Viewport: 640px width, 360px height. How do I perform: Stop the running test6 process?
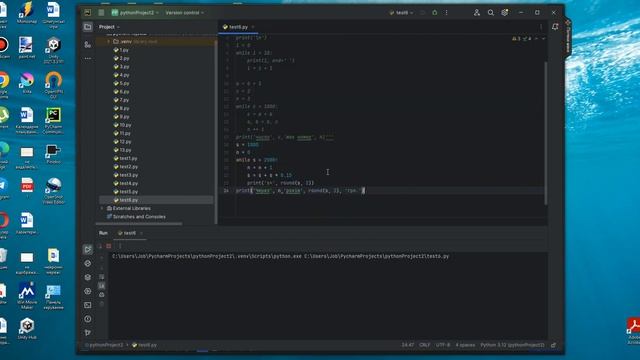click(109, 246)
